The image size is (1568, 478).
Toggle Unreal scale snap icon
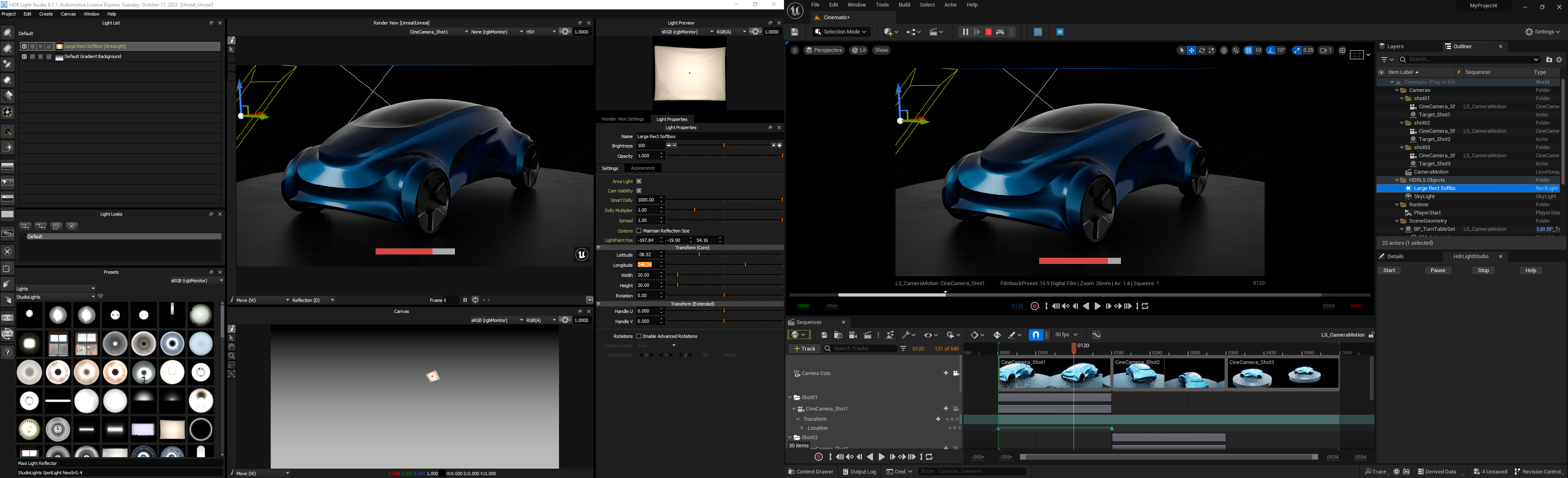click(x=1296, y=51)
